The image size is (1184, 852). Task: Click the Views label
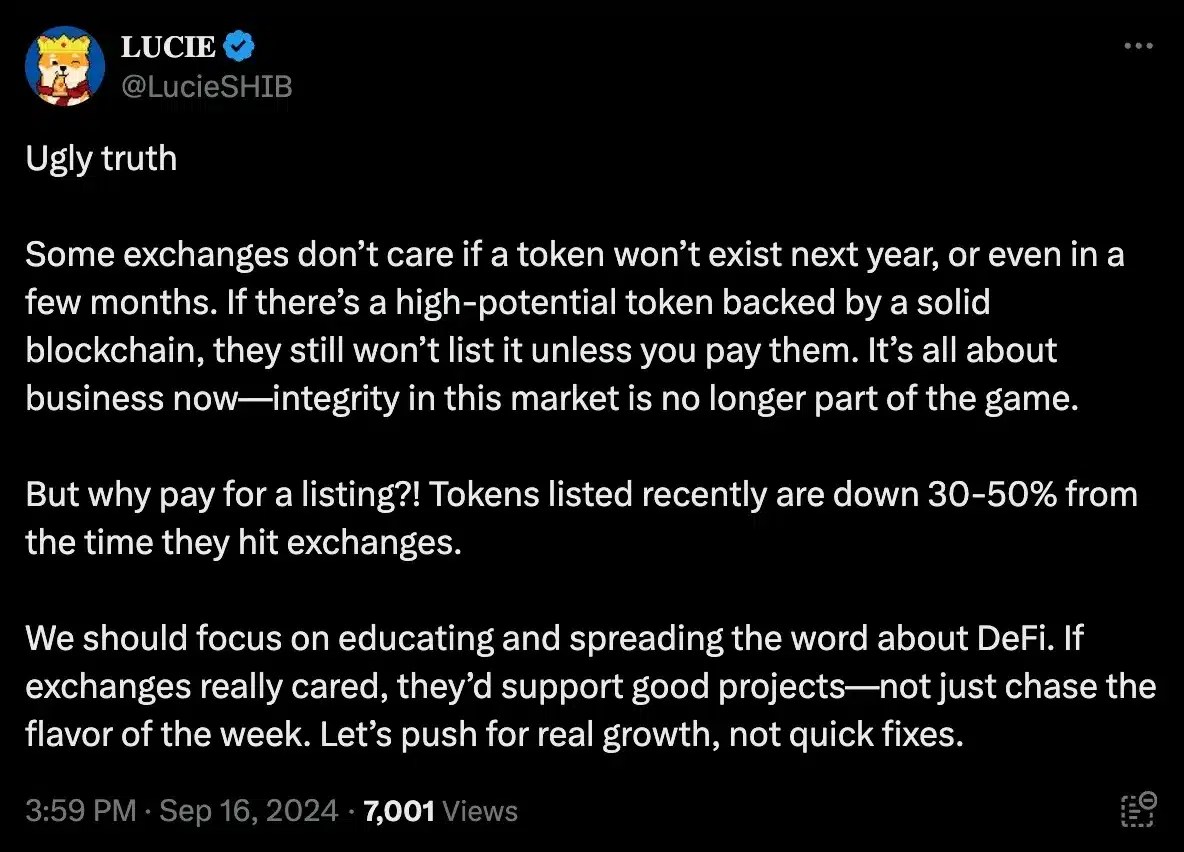[480, 810]
